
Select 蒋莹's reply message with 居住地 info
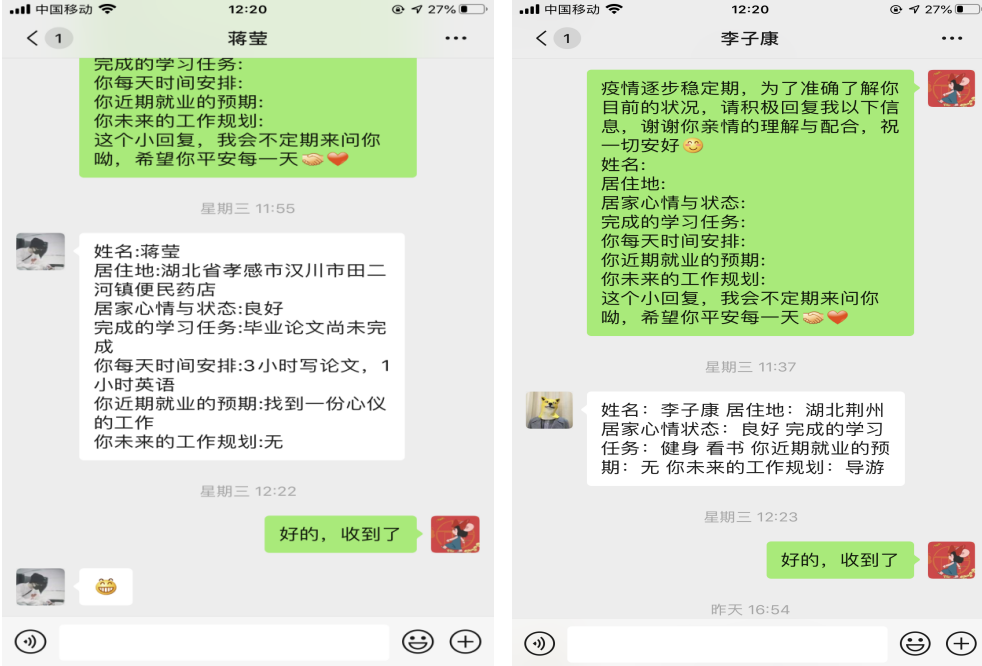(x=242, y=346)
